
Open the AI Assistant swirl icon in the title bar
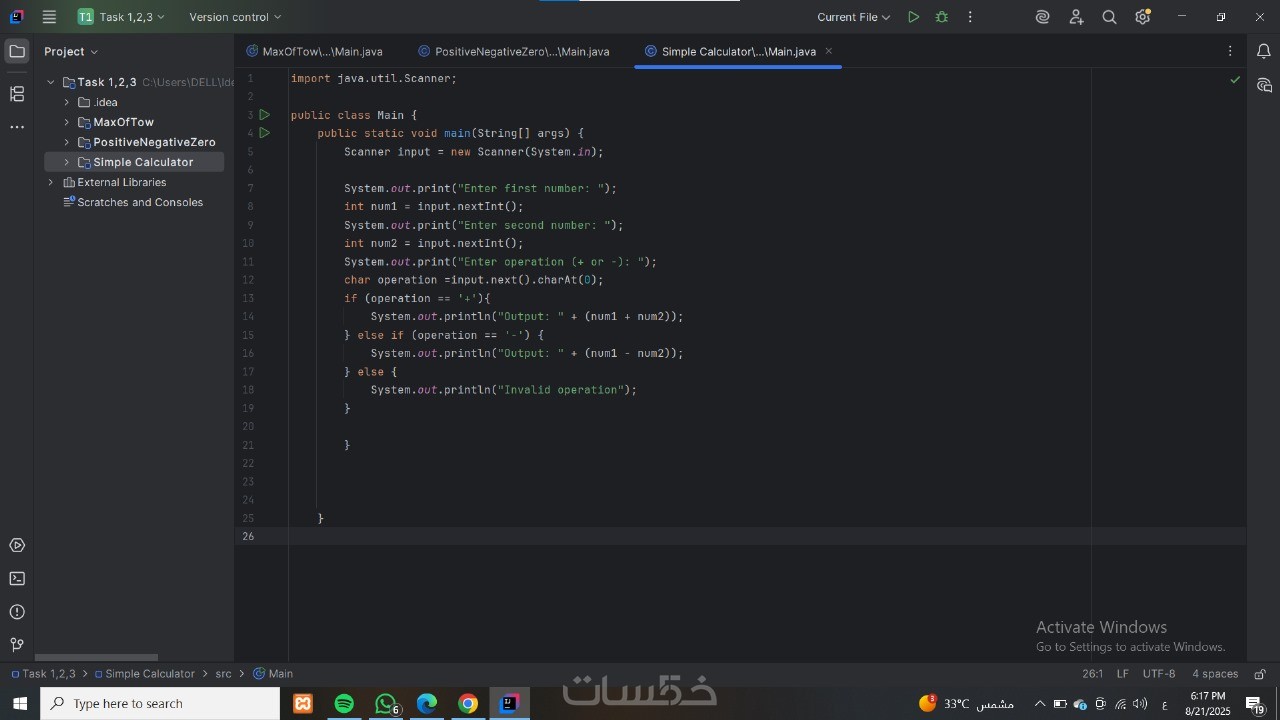(1043, 17)
